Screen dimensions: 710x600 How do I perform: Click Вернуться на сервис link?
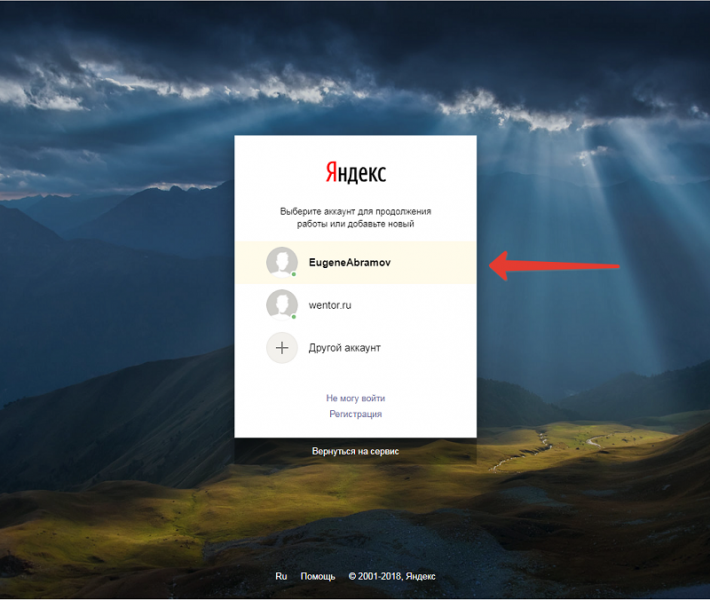(x=355, y=451)
